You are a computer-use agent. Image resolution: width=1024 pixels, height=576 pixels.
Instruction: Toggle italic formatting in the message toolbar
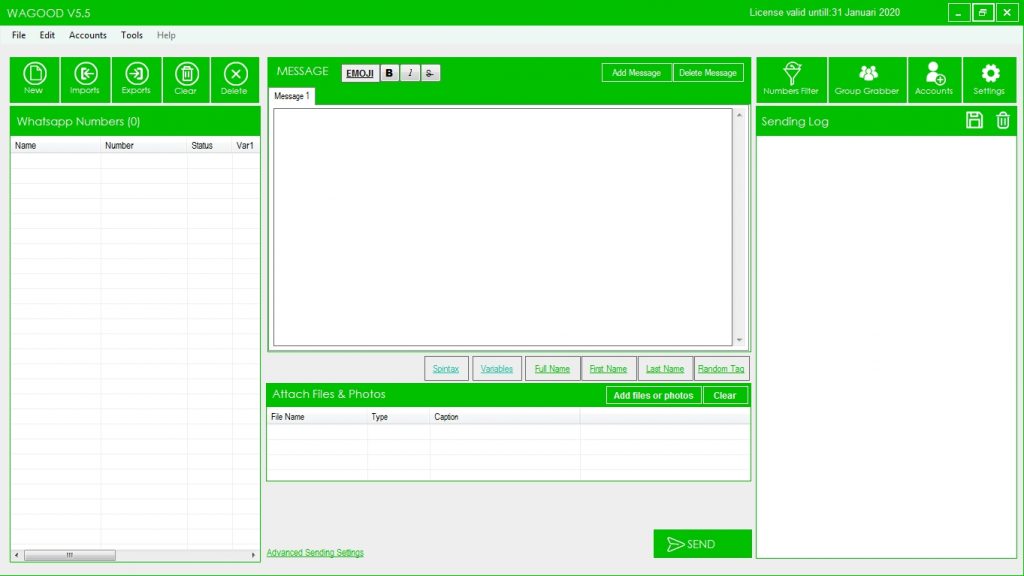410,73
